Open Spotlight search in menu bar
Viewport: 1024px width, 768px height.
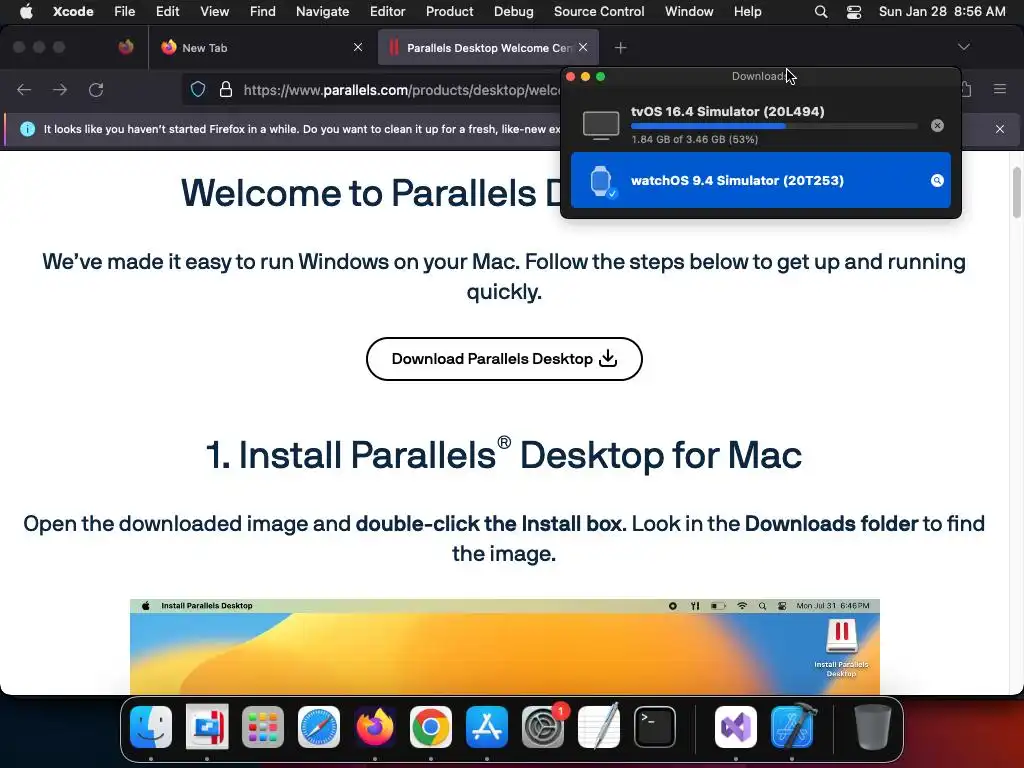tap(821, 12)
